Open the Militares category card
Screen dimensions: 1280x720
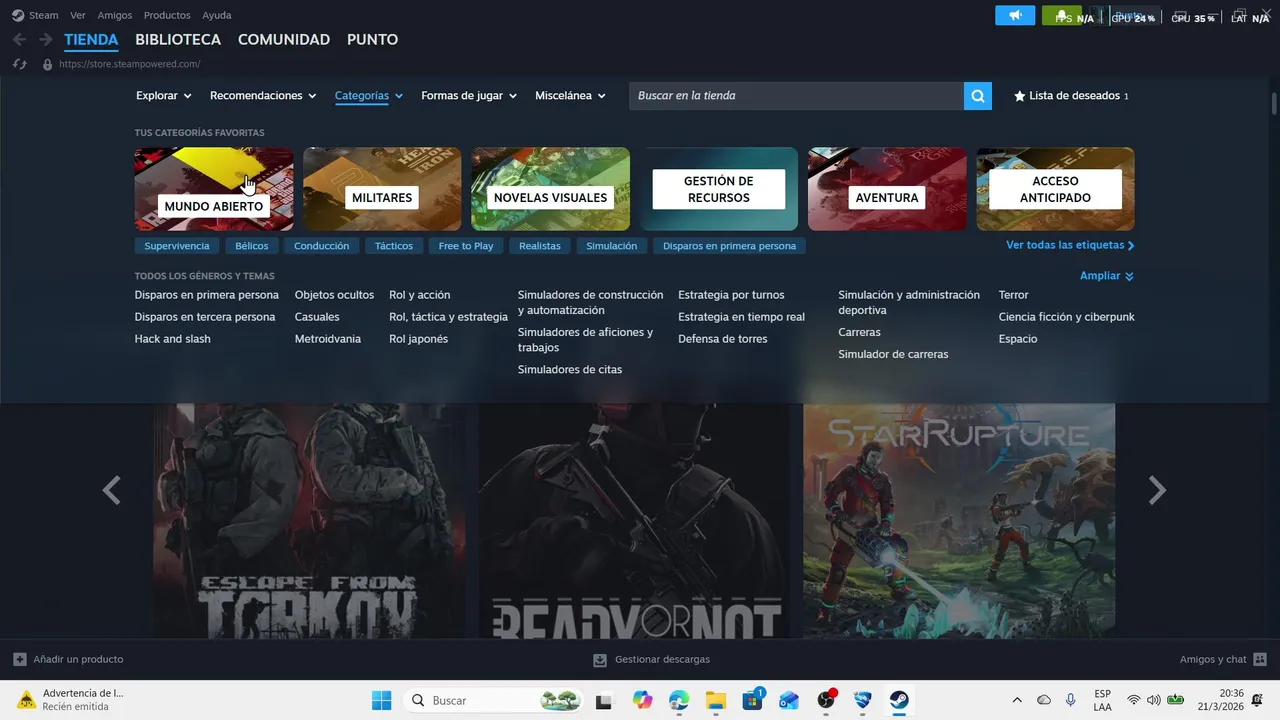point(382,189)
